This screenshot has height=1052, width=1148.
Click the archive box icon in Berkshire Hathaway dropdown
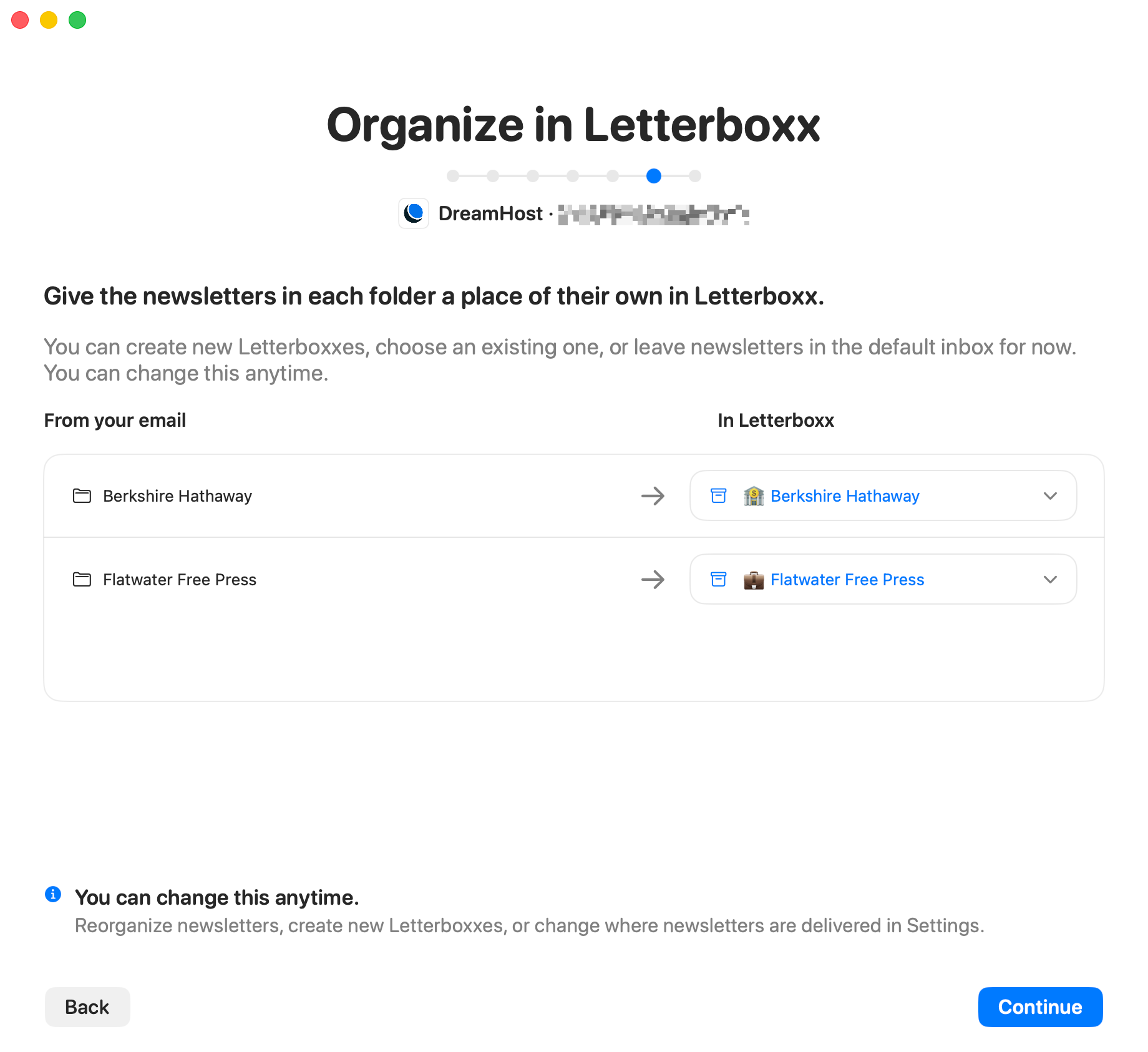719,496
